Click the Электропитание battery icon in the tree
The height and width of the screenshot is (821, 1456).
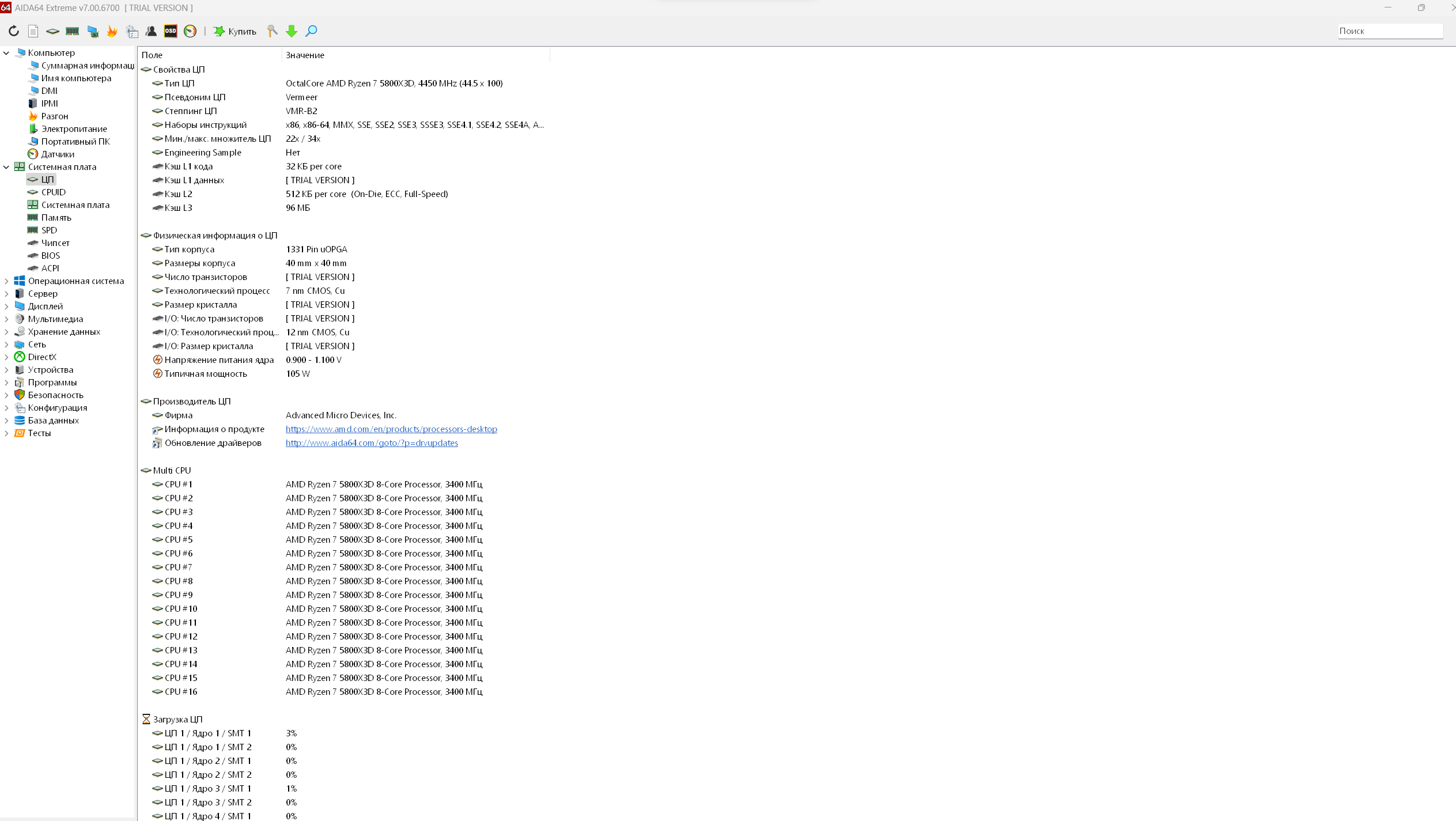pos(33,128)
